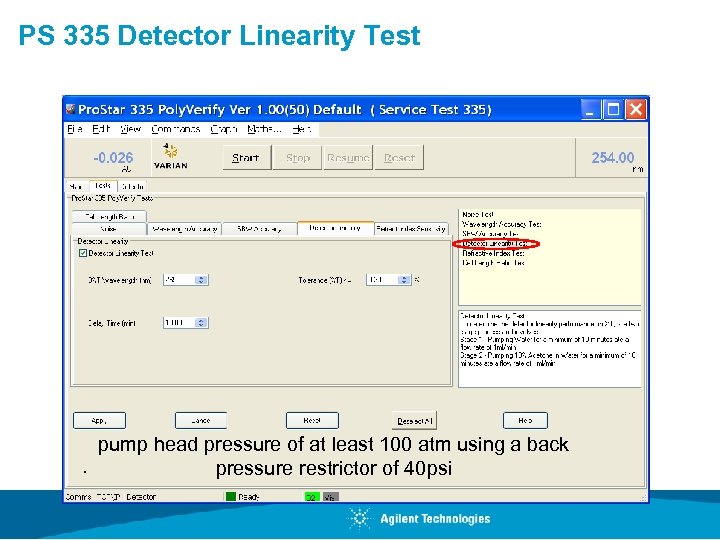Click the toolbar Reset button
Screen dimensions: 720x540
tap(399, 158)
